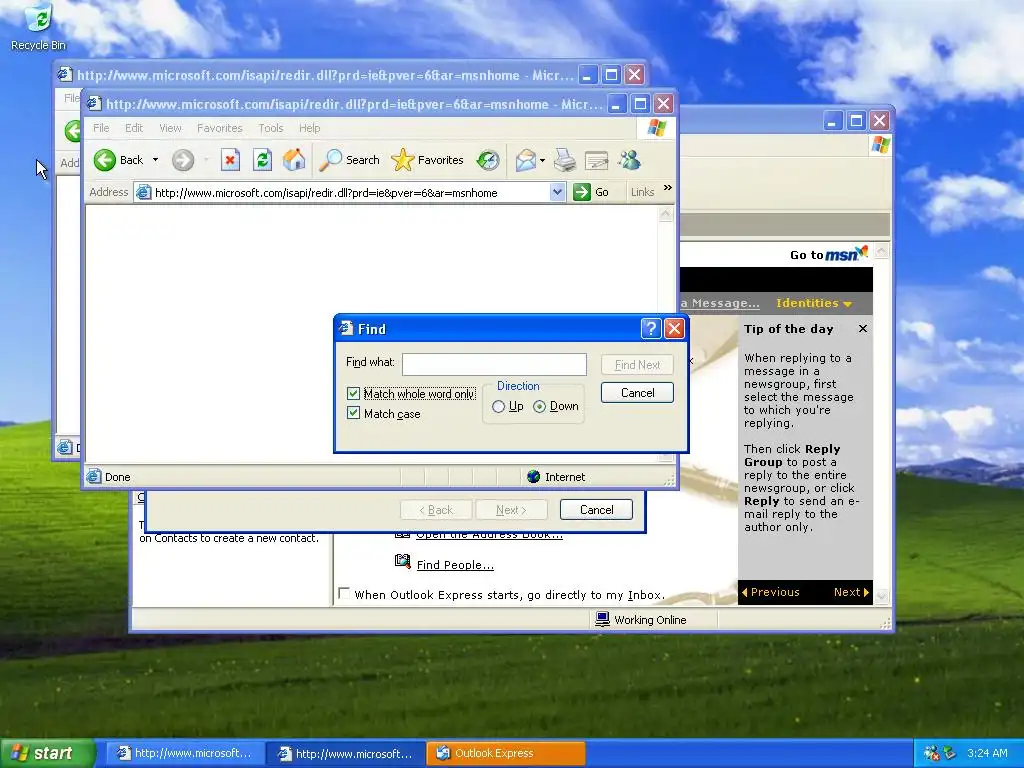Click the Find People address book icon
1024x768 pixels.
[x=403, y=562]
